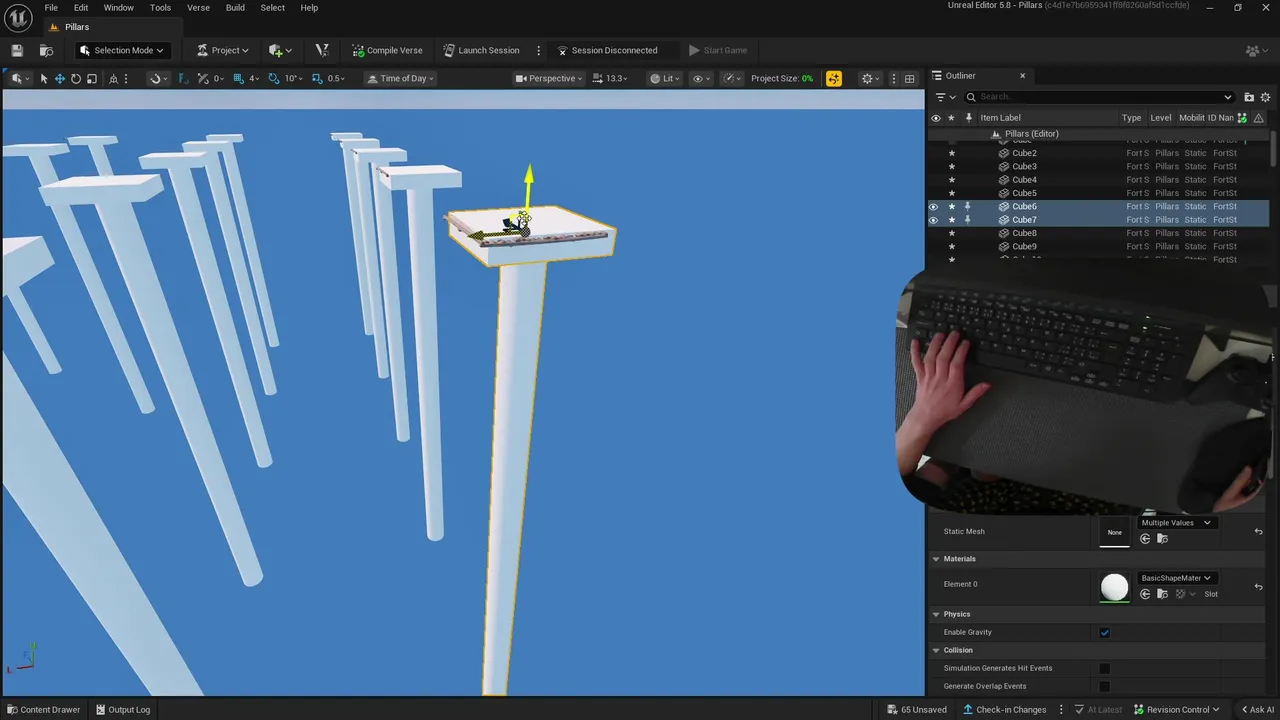Open the Content Drawer
This screenshot has height=720, width=1280.
(42, 710)
